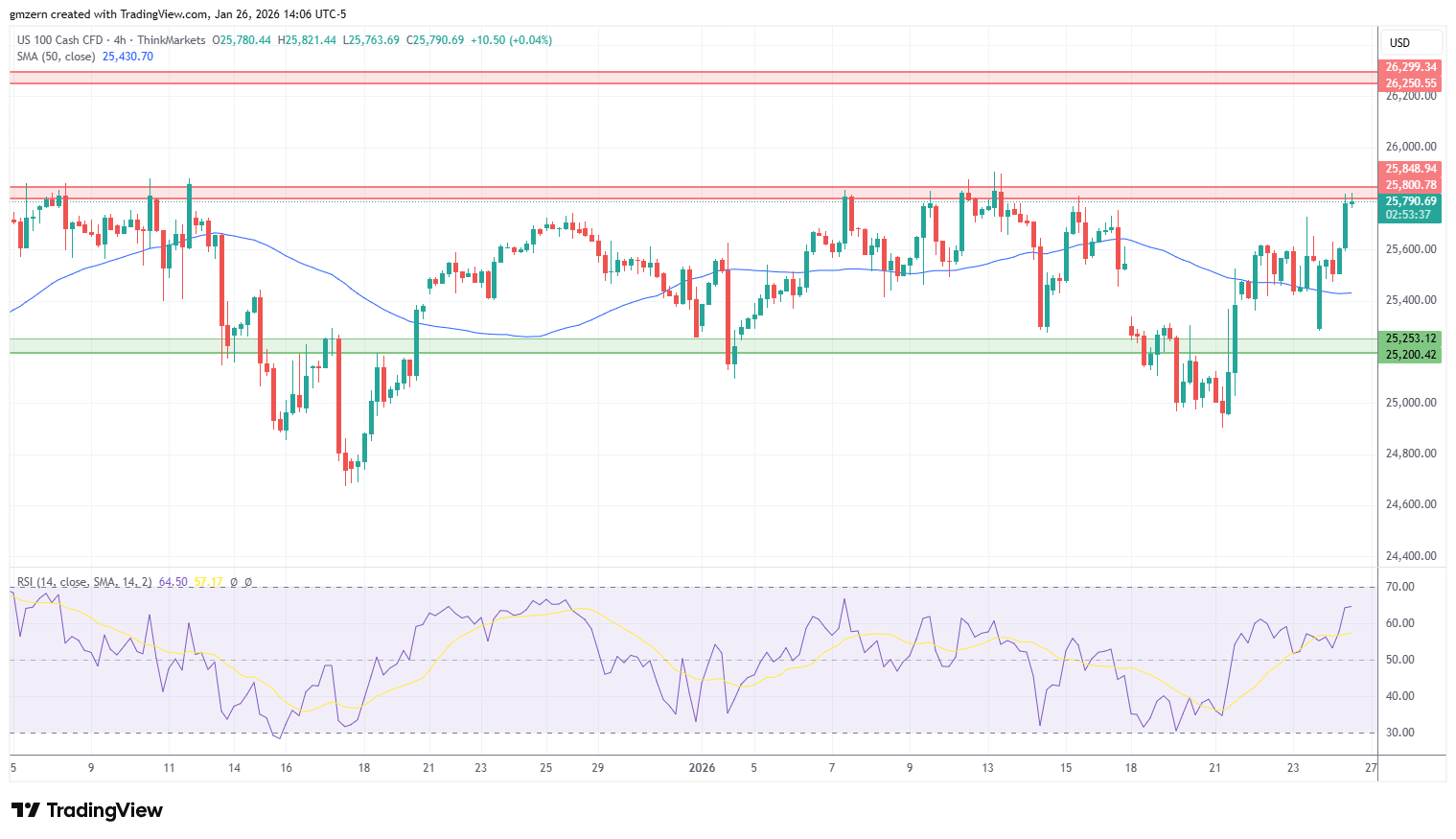Screen dimensions: 1456x839
Task: Click the '2026' year label on time axis
Action: click(x=703, y=768)
